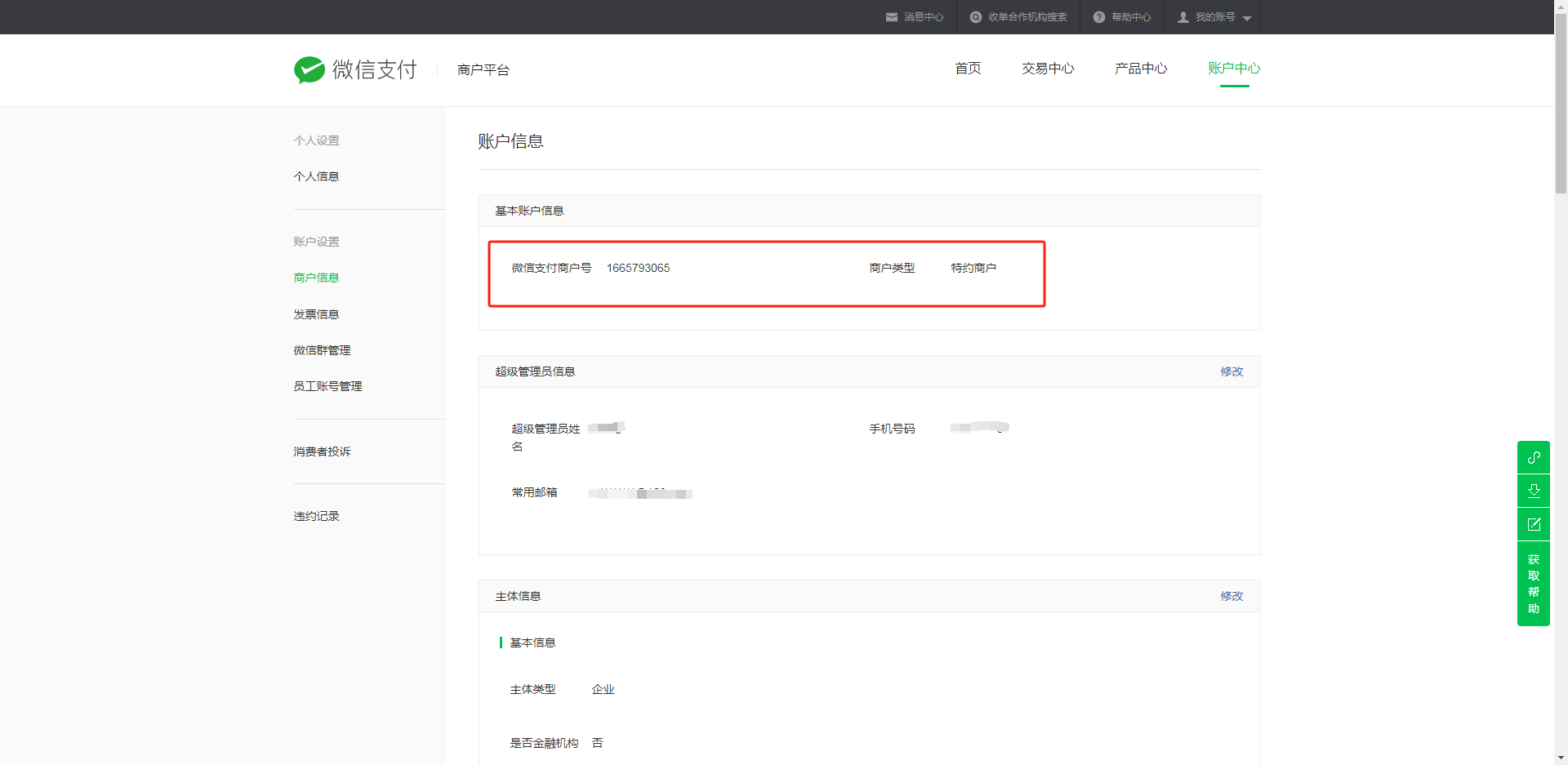Open 获取帮助 floating button
The height and width of the screenshot is (765, 1568).
[1534, 584]
